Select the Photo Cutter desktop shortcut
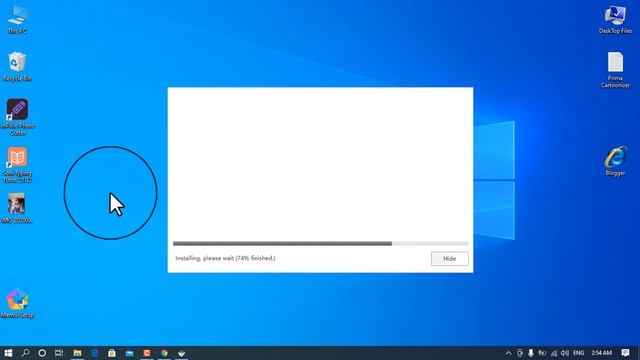Viewport: 640px width, 360px height. coord(17,117)
